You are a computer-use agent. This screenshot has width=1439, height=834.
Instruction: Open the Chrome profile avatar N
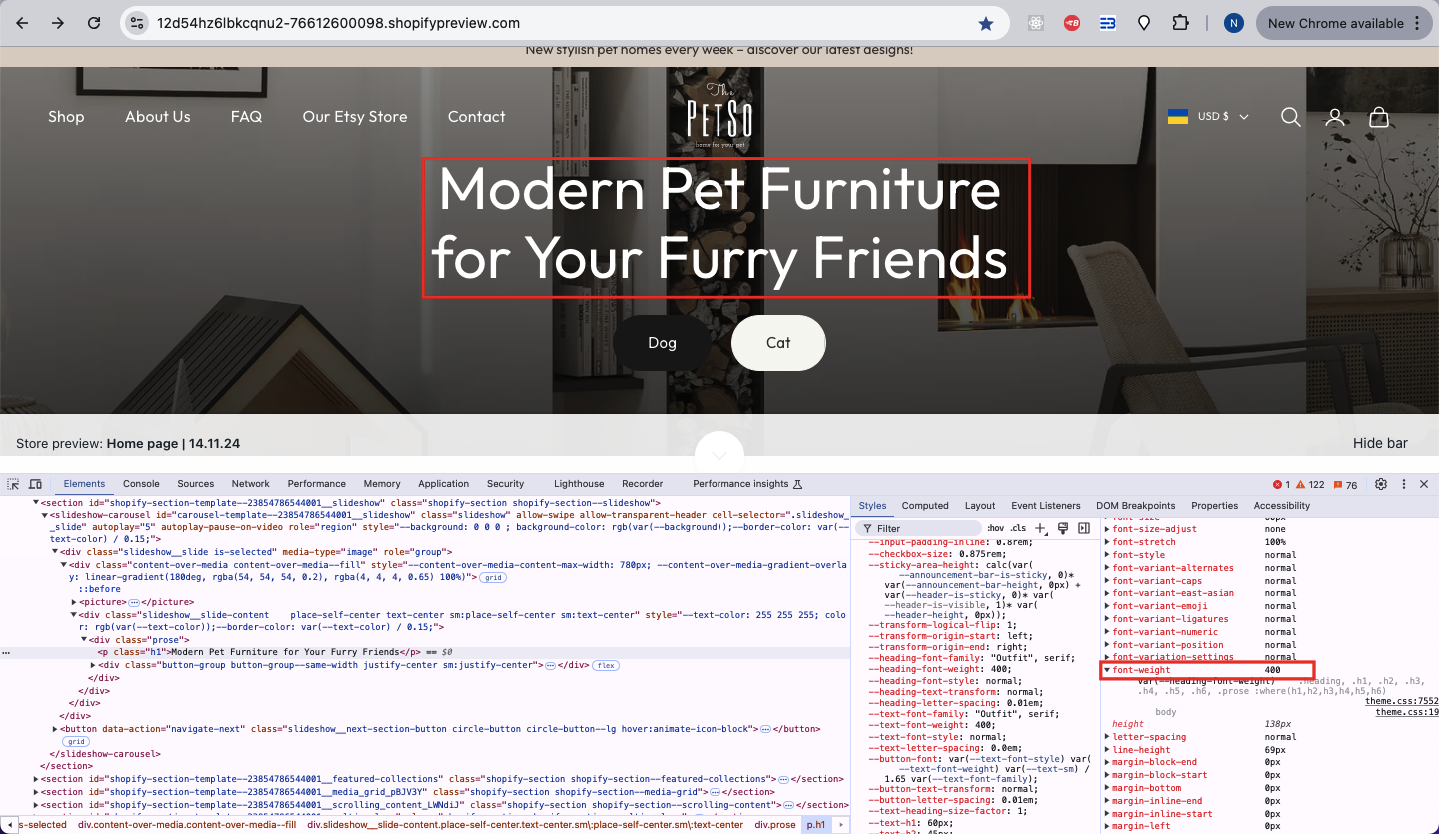(x=1234, y=23)
